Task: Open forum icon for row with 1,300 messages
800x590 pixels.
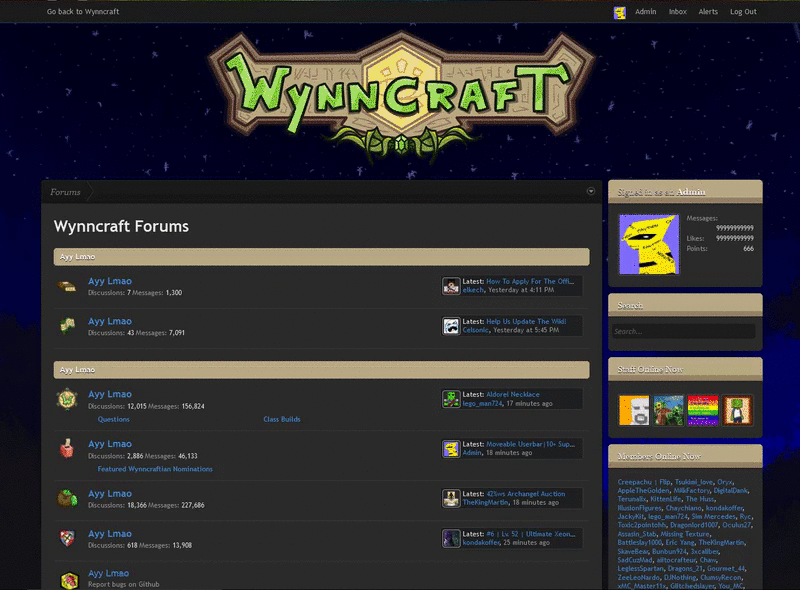Action: coord(67,287)
